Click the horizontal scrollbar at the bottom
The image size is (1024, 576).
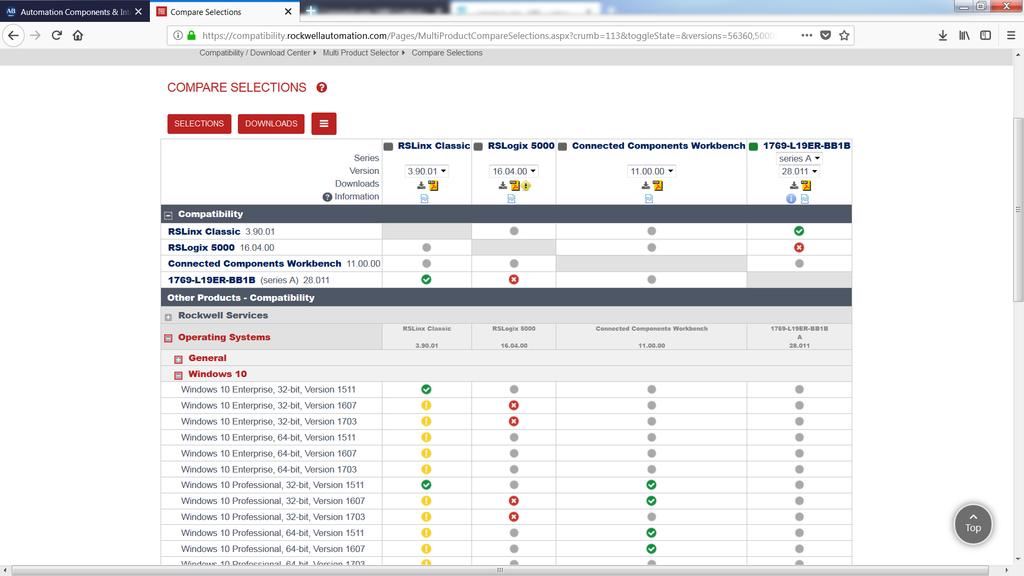[500, 570]
